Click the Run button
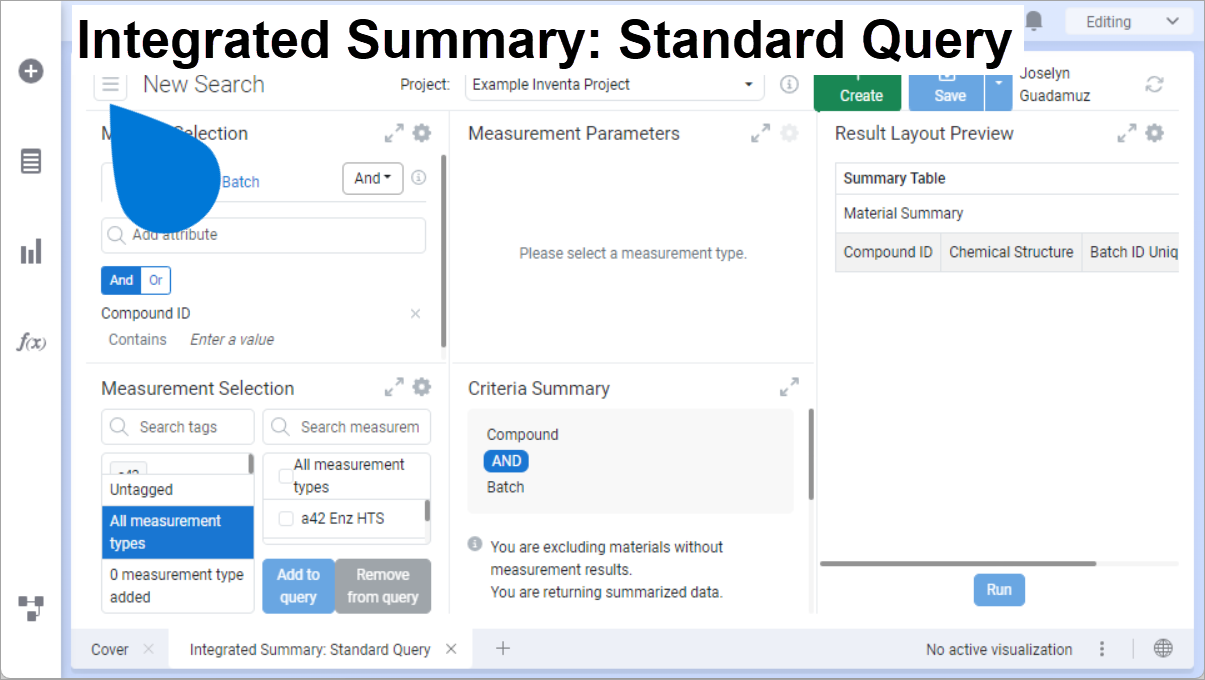Screen dimensions: 1205x680 (x=998, y=589)
